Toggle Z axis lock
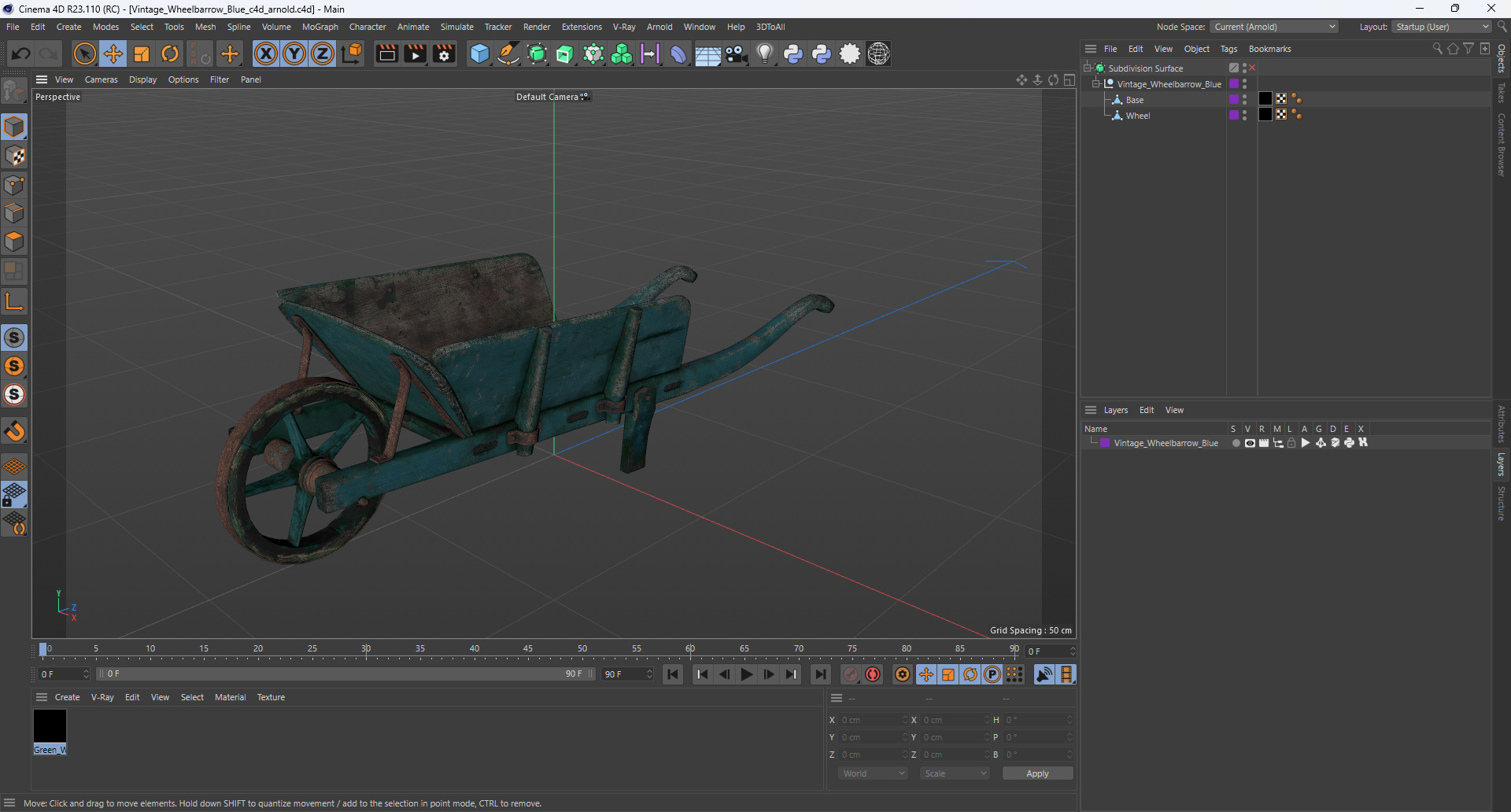Screen dimensions: 1511x812 pos(323,54)
